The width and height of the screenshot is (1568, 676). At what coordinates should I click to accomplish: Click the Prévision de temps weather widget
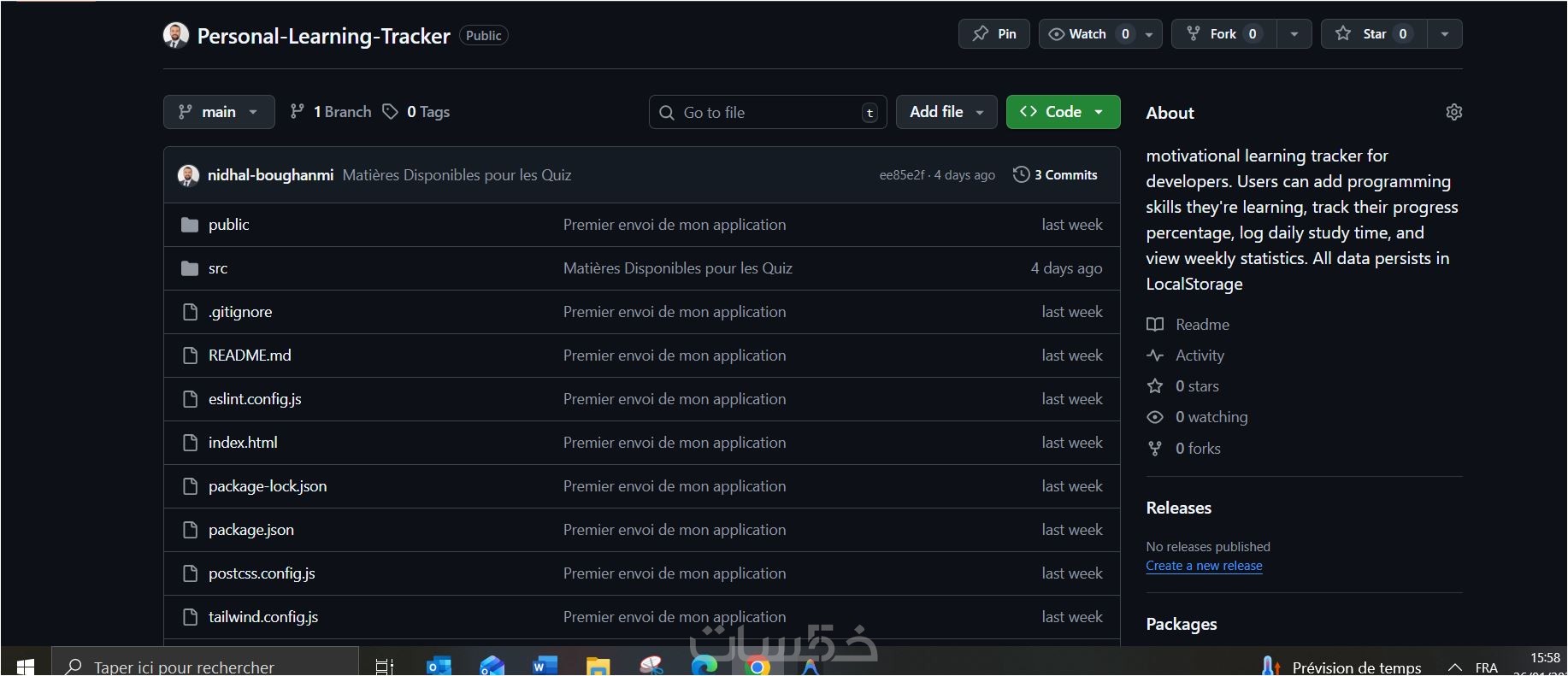pyautogui.click(x=1342, y=667)
